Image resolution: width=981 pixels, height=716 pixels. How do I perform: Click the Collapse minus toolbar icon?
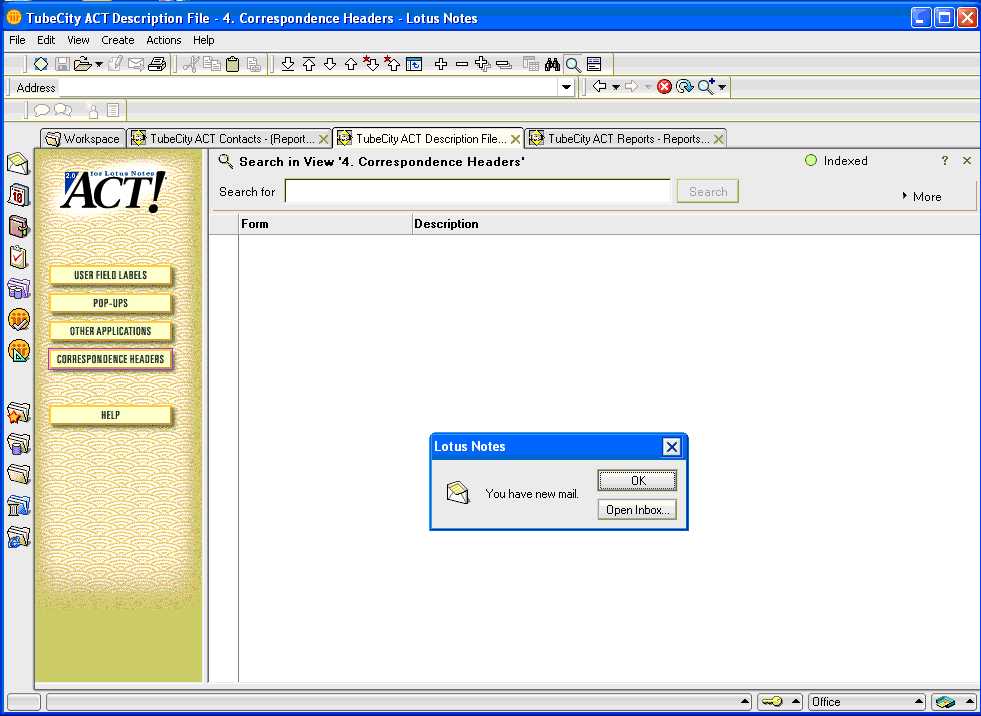click(x=462, y=64)
